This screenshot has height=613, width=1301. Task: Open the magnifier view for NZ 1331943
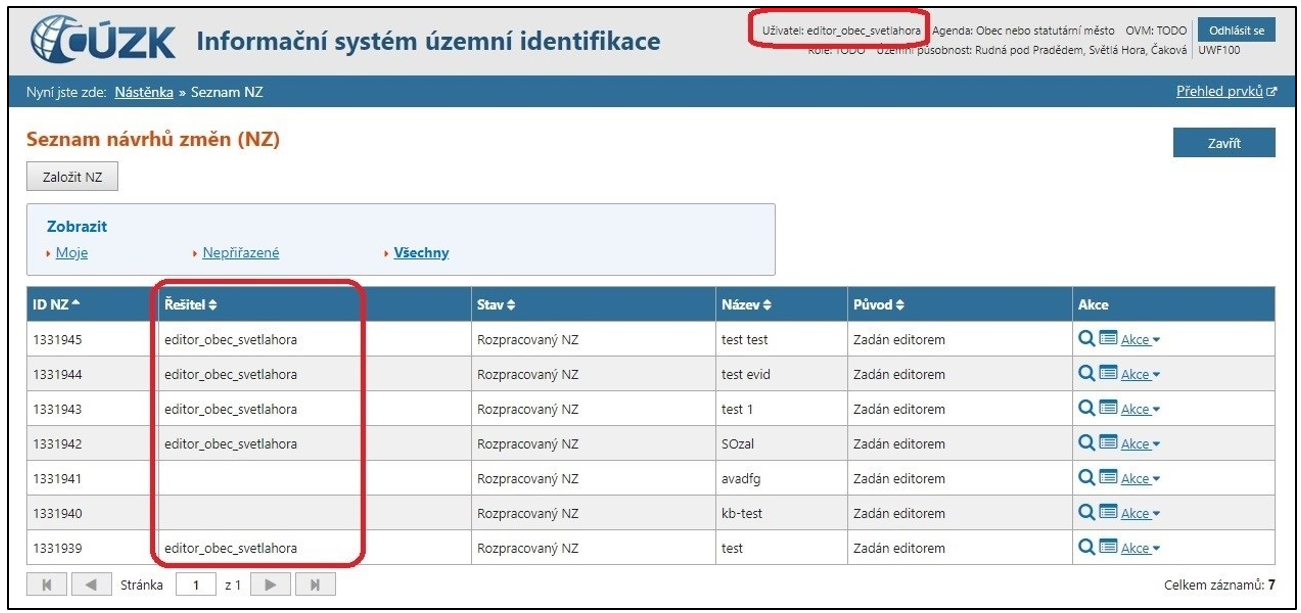coord(1086,409)
